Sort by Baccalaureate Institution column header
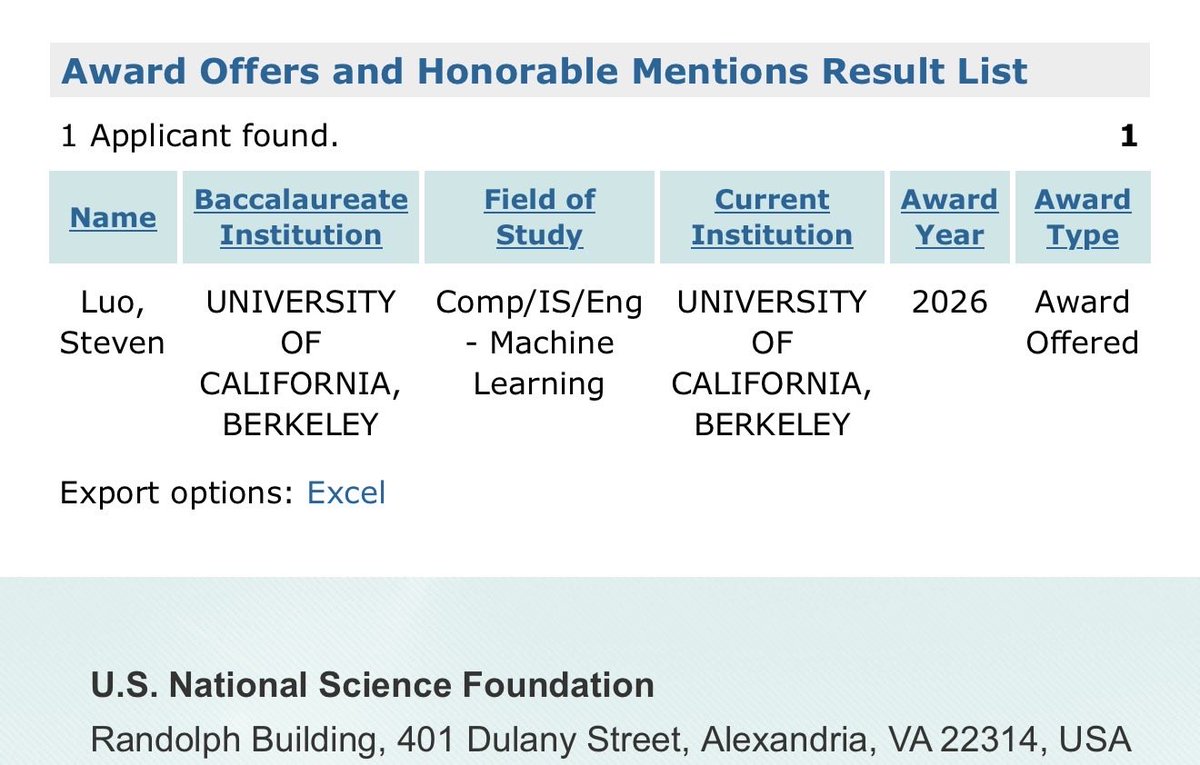This screenshot has height=765, width=1200. 301,217
